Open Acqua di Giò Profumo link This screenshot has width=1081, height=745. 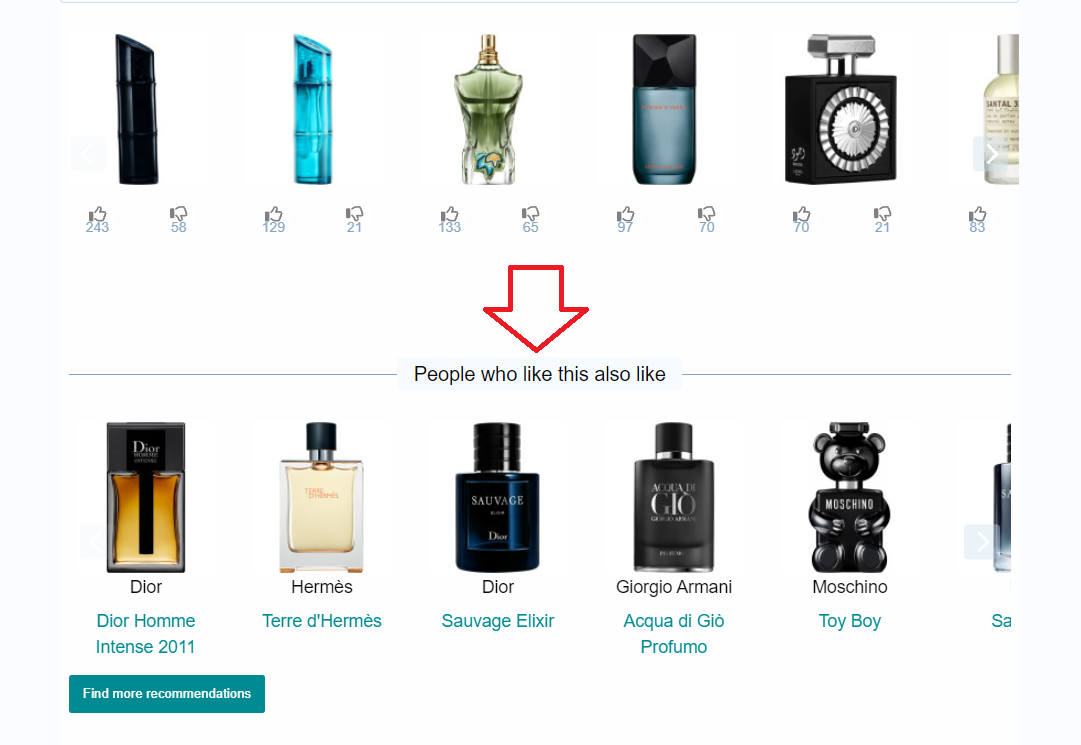[x=674, y=633]
